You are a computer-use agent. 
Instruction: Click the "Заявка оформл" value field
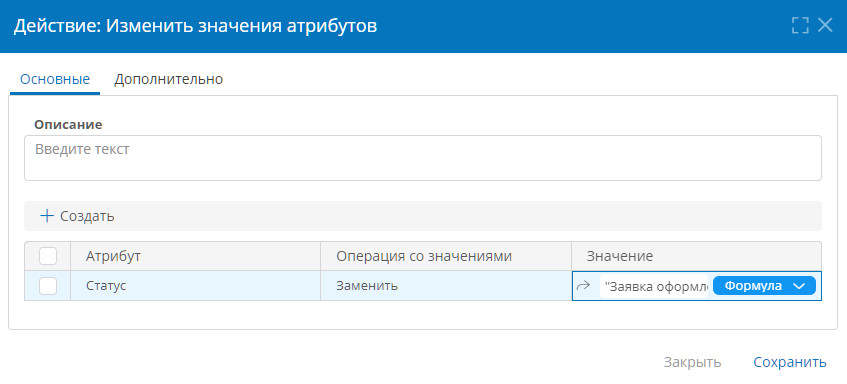(654, 286)
